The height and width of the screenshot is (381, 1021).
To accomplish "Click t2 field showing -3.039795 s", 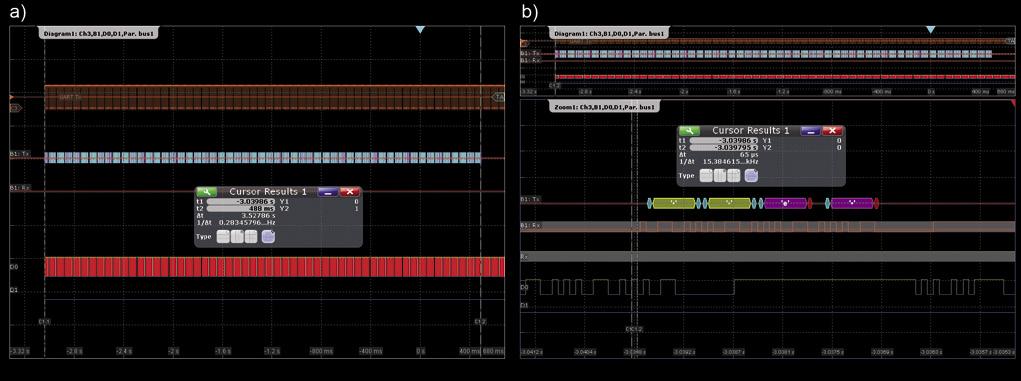I will pos(725,147).
